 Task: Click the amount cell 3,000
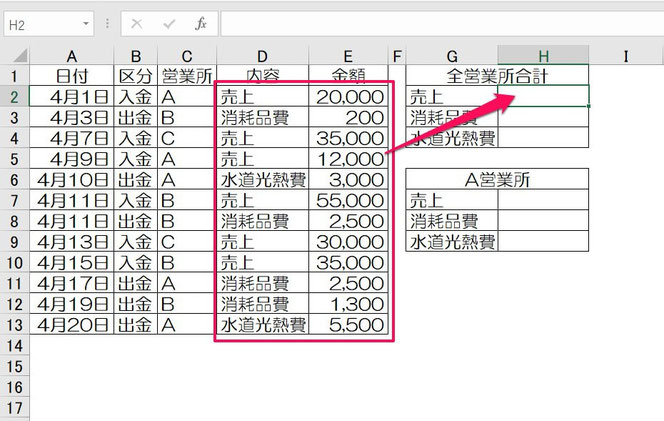tap(348, 180)
